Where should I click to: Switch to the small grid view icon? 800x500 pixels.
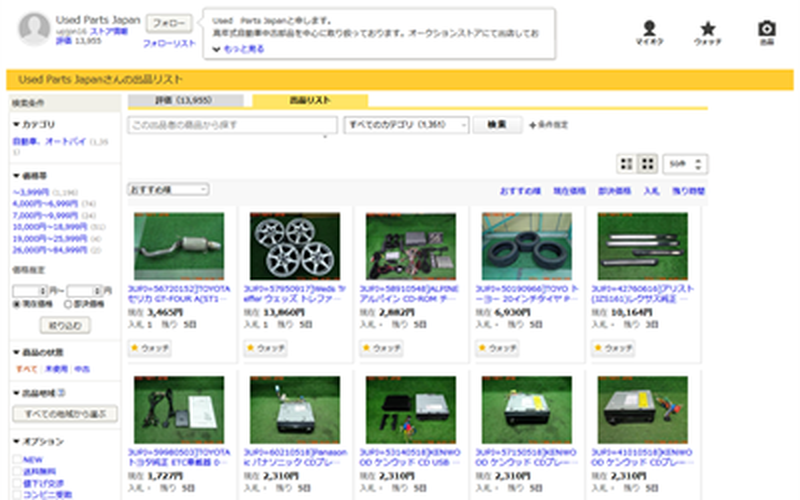[x=627, y=164]
